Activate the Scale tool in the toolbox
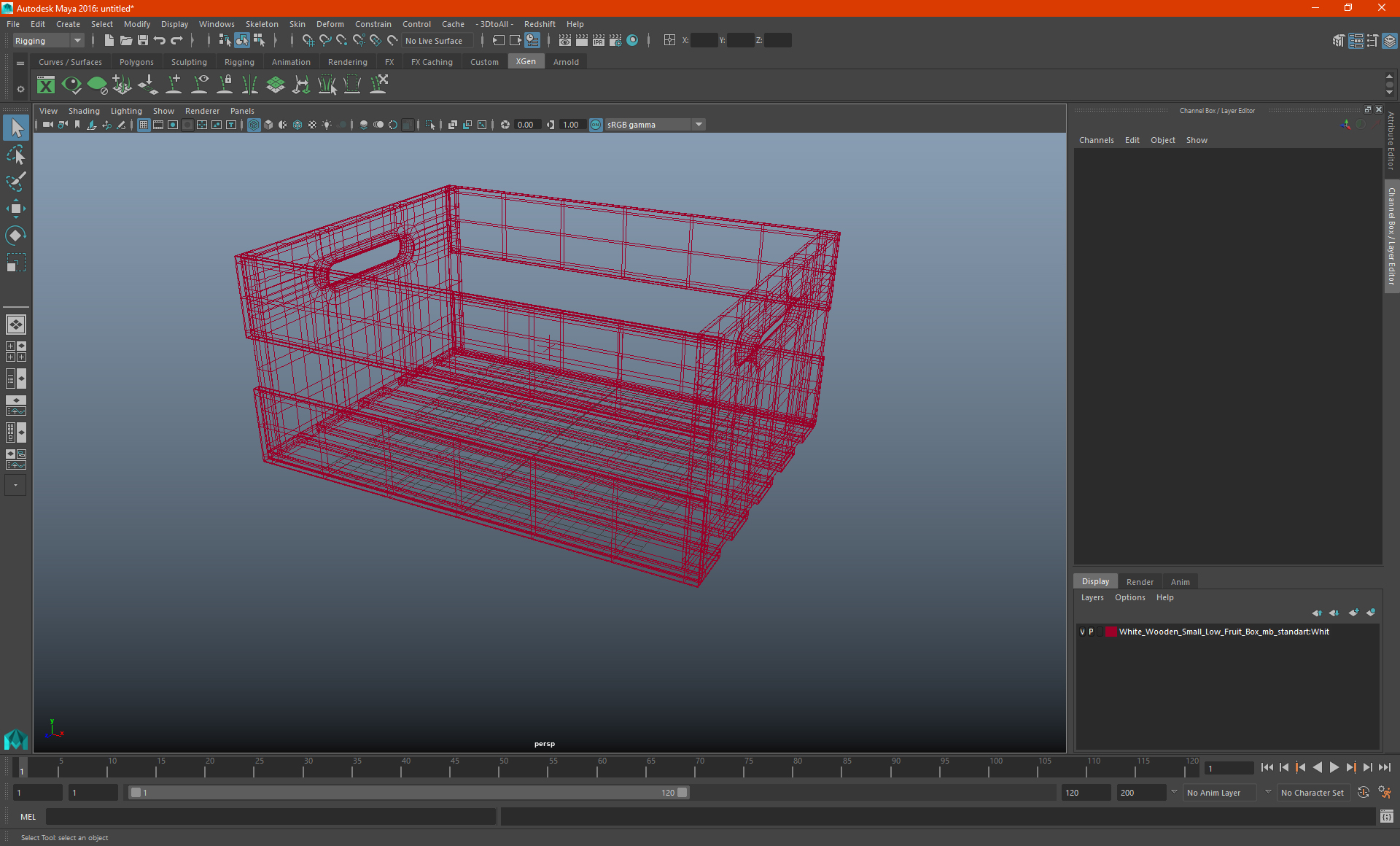This screenshot has height=846, width=1400. 15,263
